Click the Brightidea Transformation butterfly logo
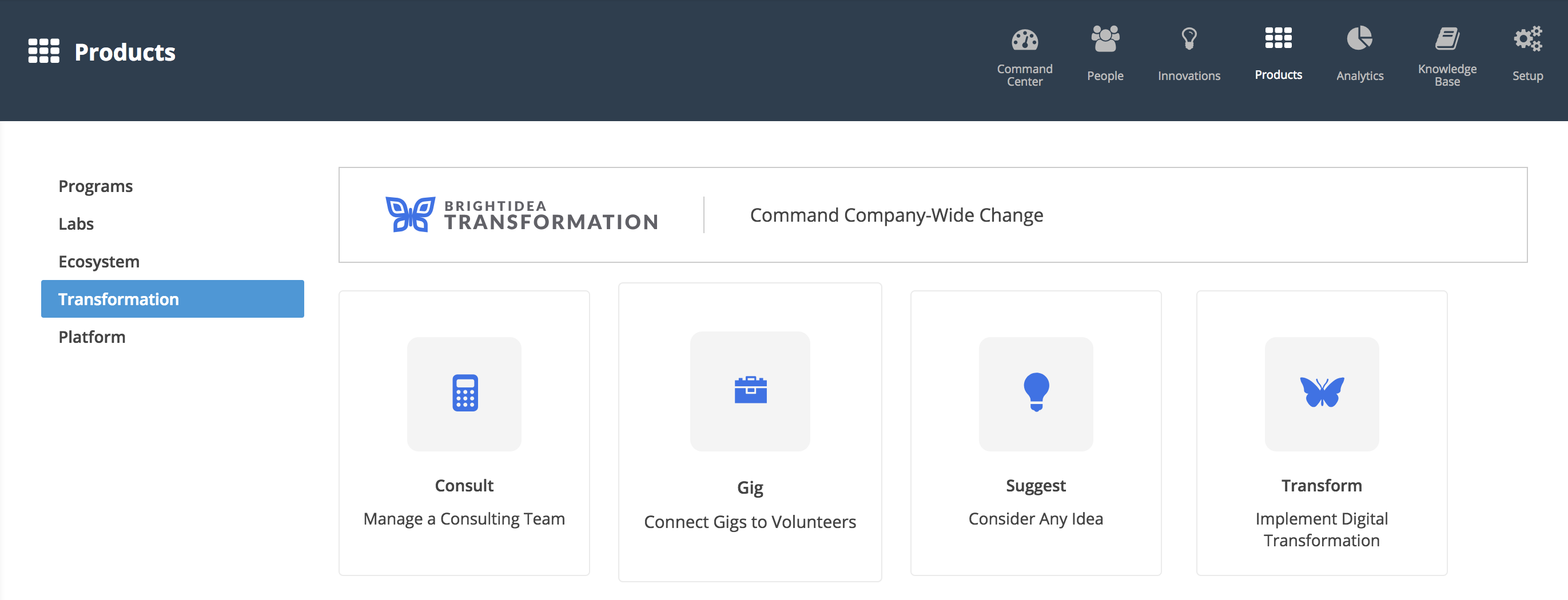Image resolution: width=1568 pixels, height=600 pixels. [409, 214]
